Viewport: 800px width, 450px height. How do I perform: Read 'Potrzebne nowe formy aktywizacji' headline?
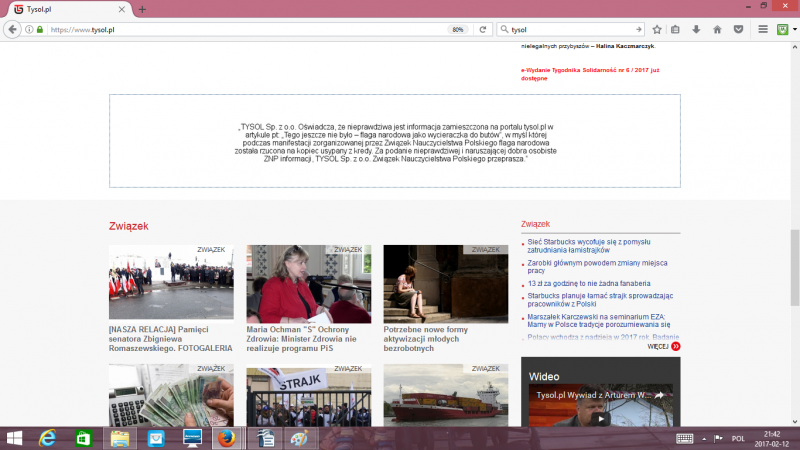click(426, 339)
